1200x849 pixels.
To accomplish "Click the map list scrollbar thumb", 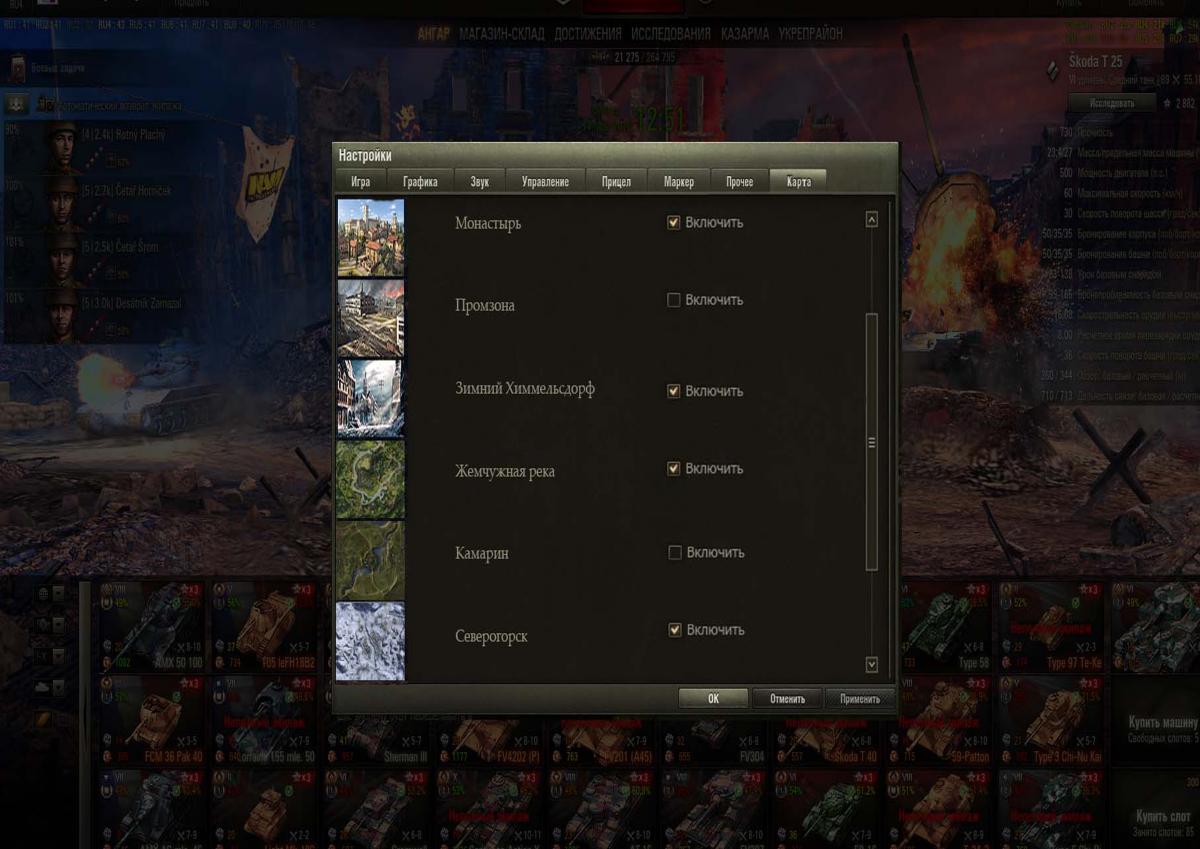I will coord(871,442).
